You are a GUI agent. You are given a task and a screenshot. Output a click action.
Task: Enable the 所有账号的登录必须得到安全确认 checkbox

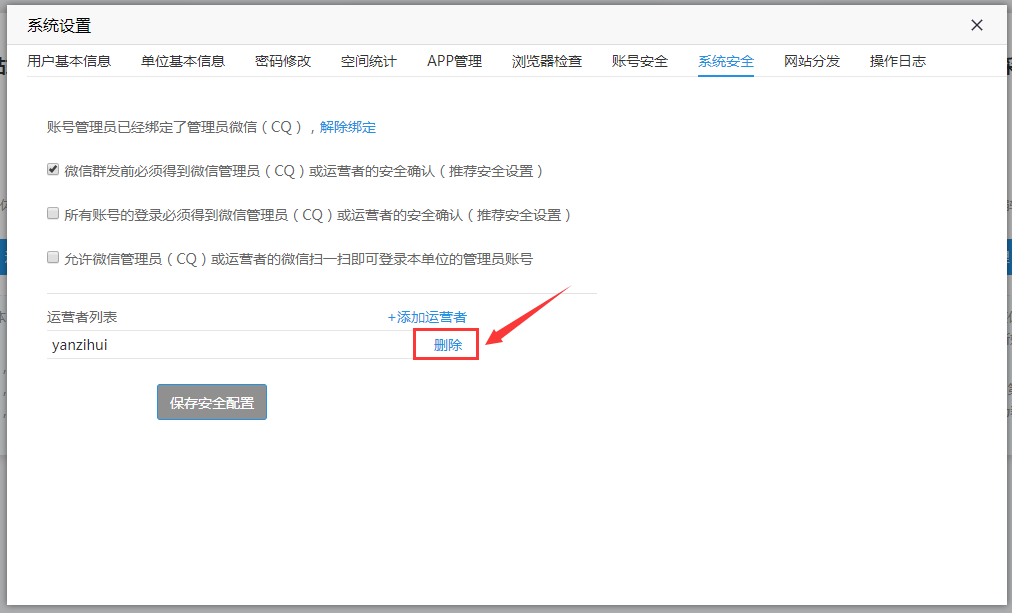click(x=53, y=214)
